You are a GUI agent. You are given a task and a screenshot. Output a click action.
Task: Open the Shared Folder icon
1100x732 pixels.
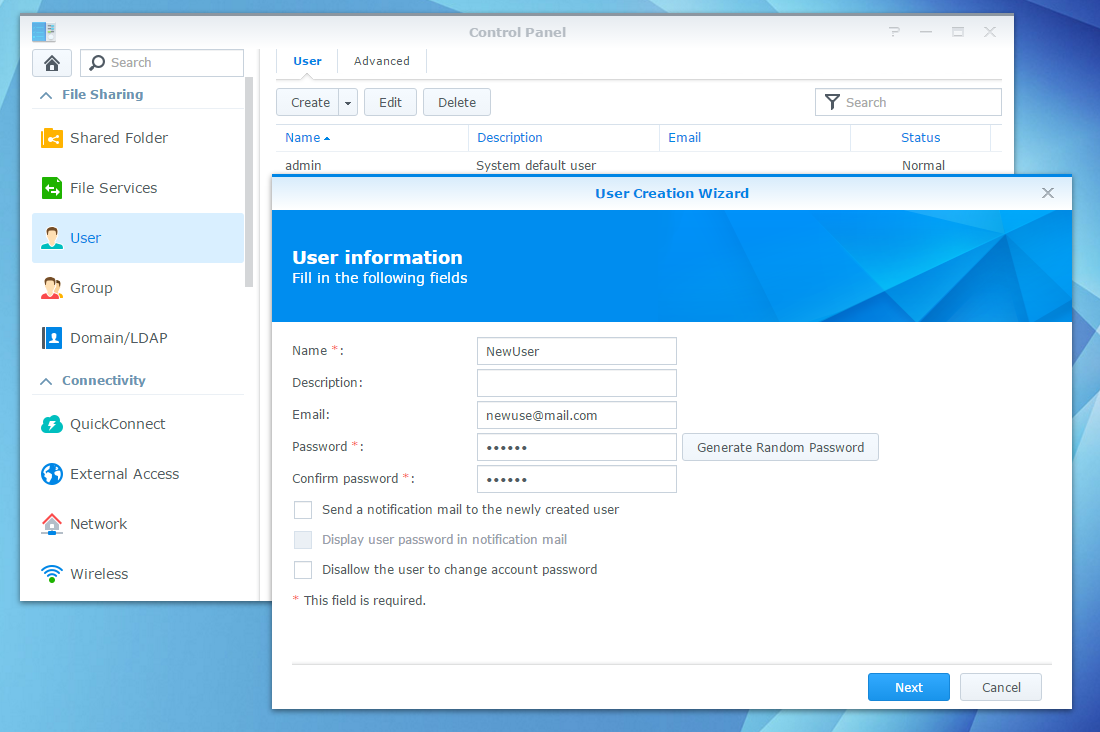tap(52, 138)
